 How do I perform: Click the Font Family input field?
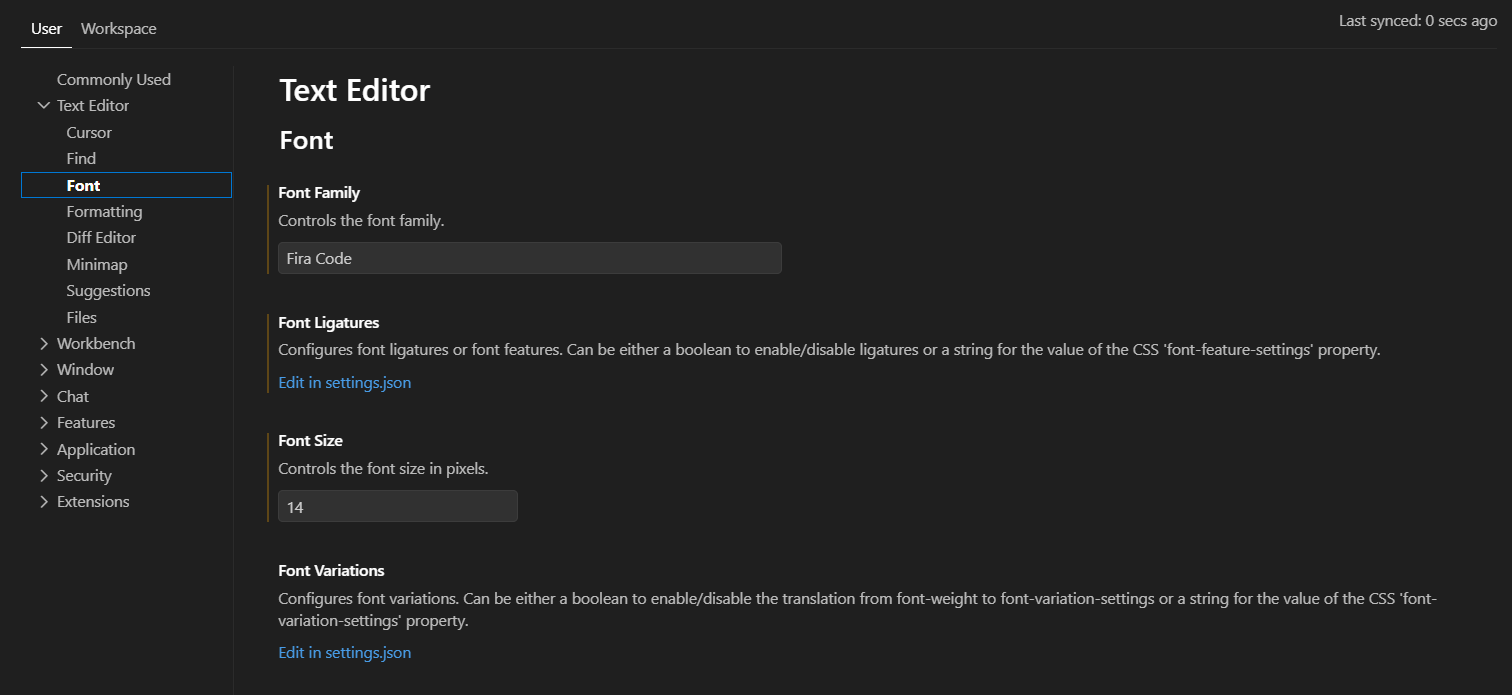click(530, 258)
